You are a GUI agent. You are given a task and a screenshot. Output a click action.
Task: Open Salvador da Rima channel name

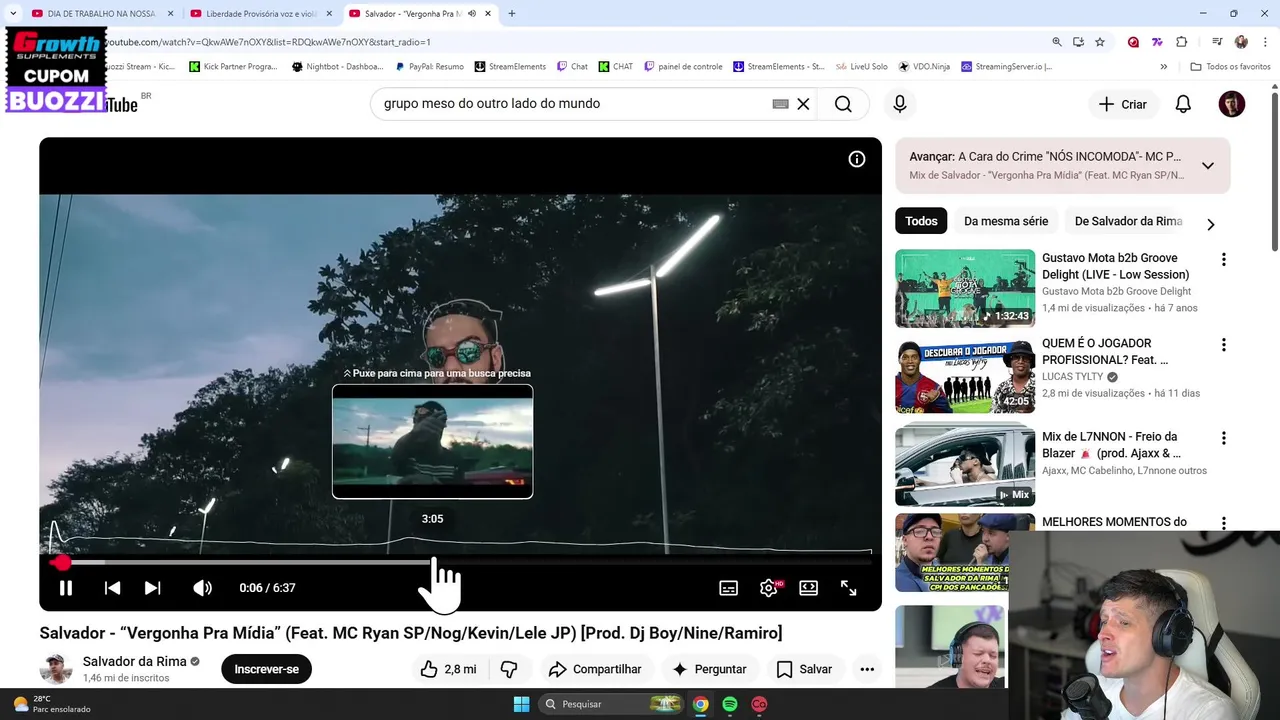135,662
